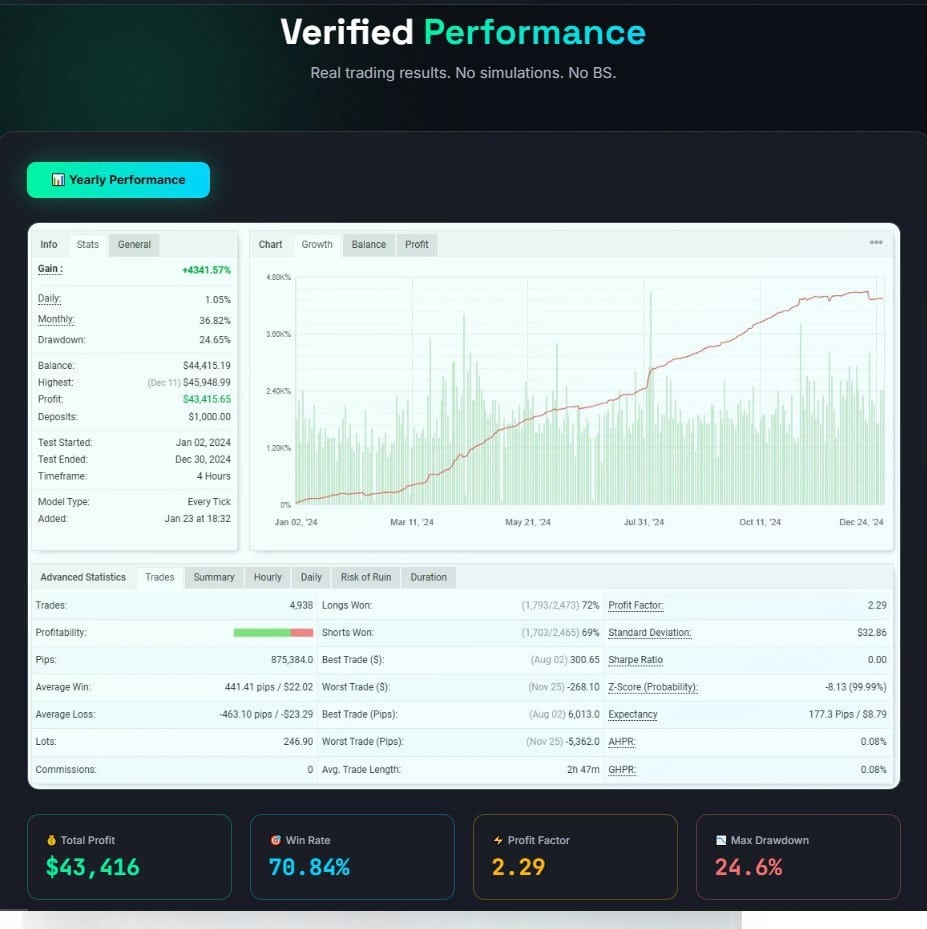Open the General tab
This screenshot has width=927, height=929.
tap(134, 245)
